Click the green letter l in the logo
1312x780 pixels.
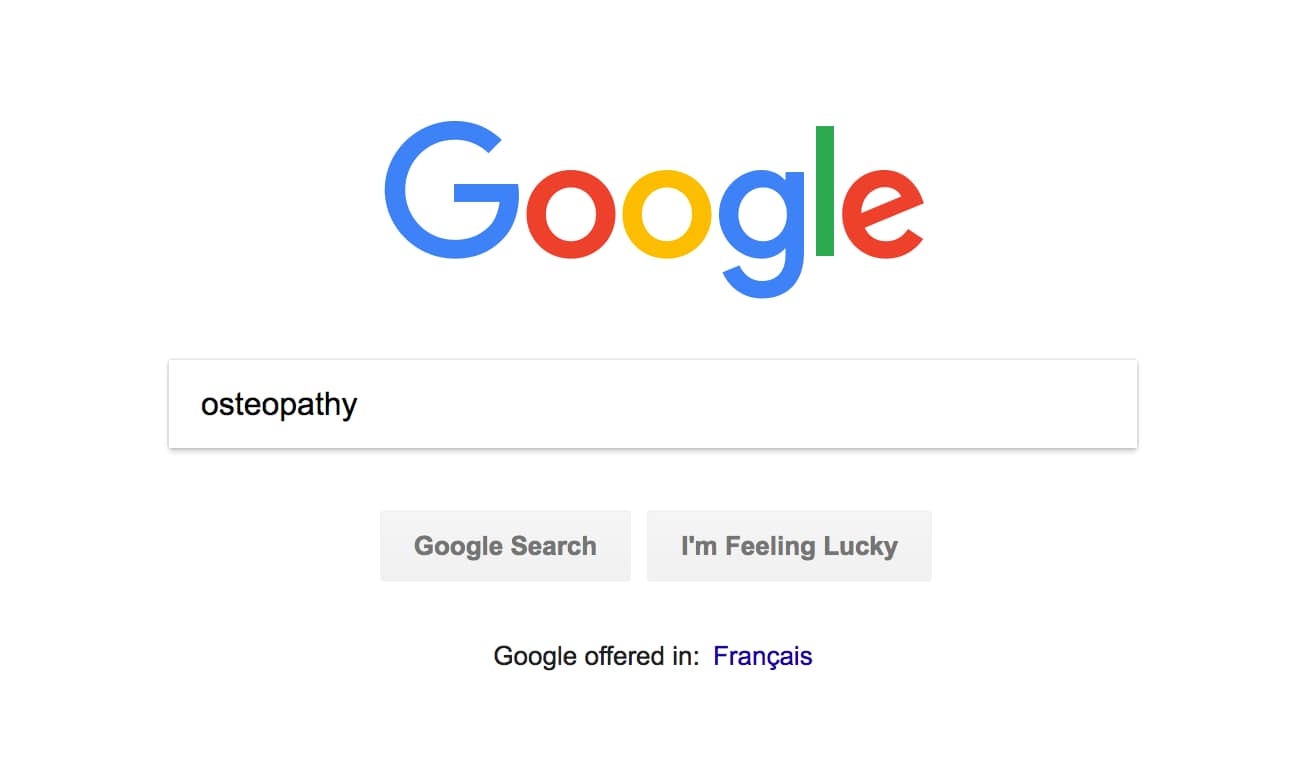pyautogui.click(x=825, y=191)
